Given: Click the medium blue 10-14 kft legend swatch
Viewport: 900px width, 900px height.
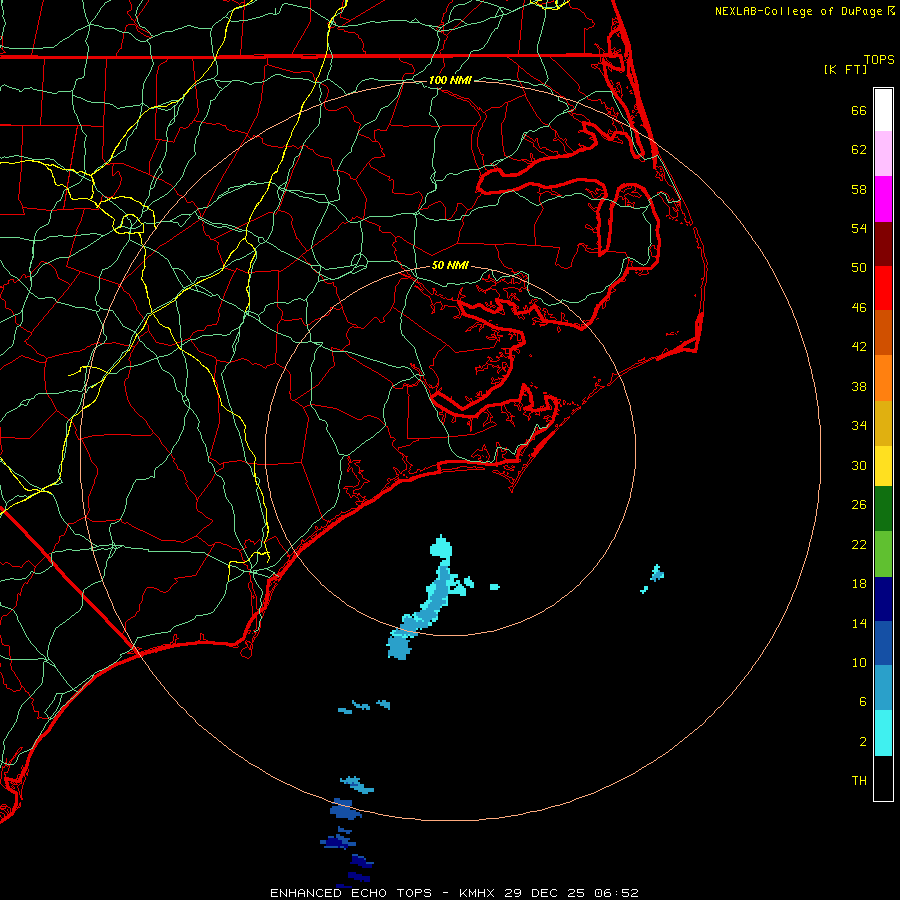Looking at the screenshot, I should click(883, 643).
